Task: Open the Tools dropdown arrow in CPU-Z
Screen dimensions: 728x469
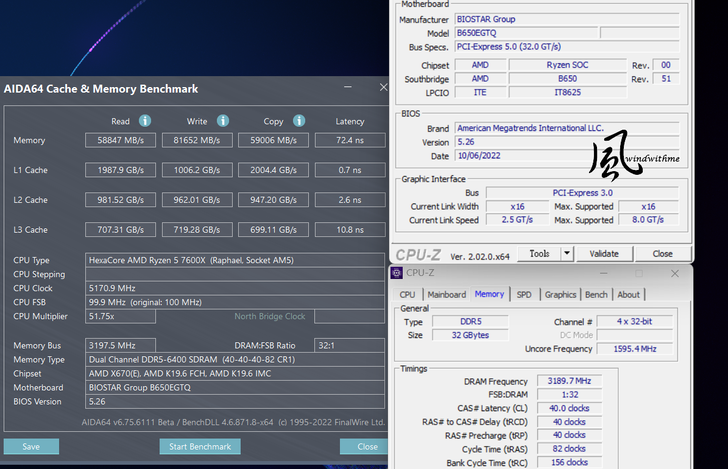Action: (567, 254)
